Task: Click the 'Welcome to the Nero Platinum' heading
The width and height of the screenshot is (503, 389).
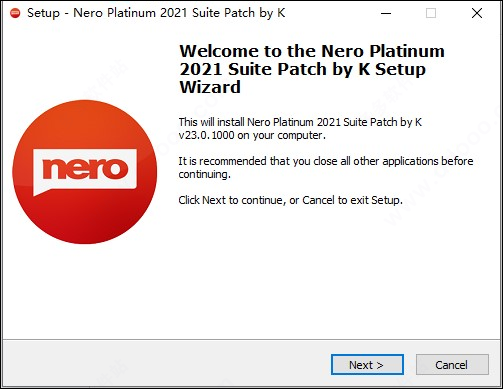Action: coord(312,69)
